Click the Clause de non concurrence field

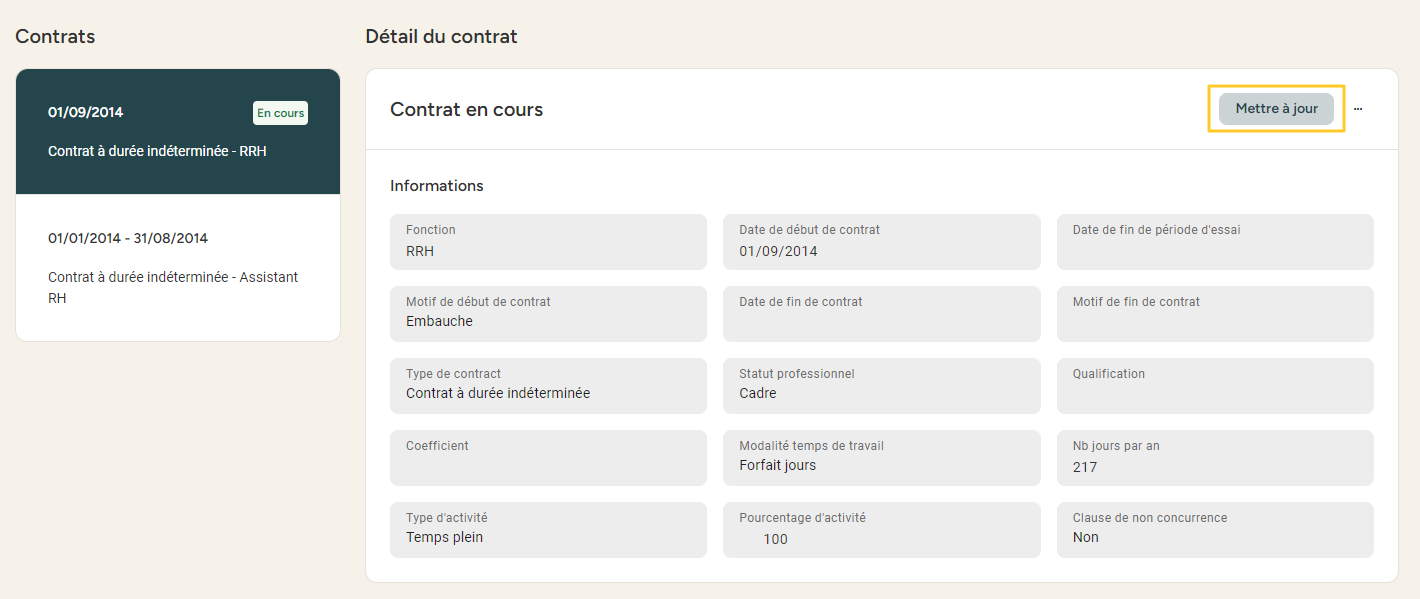(1214, 530)
